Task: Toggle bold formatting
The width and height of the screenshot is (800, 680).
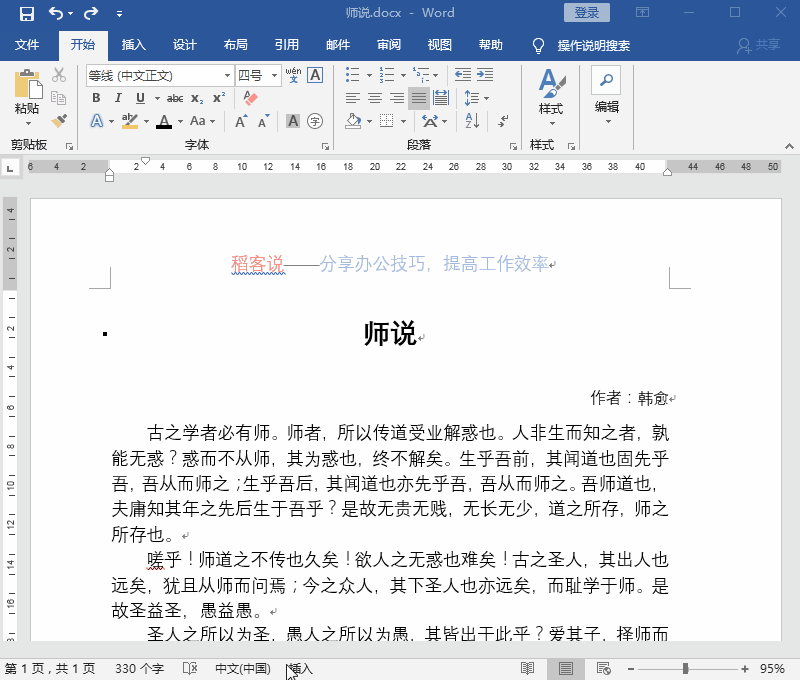Action: pyautogui.click(x=96, y=98)
